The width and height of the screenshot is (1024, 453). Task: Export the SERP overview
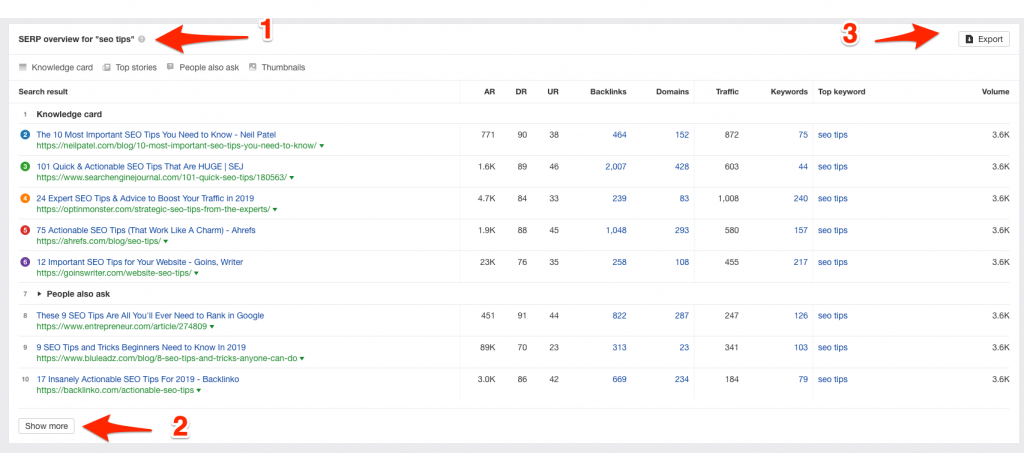click(x=984, y=39)
